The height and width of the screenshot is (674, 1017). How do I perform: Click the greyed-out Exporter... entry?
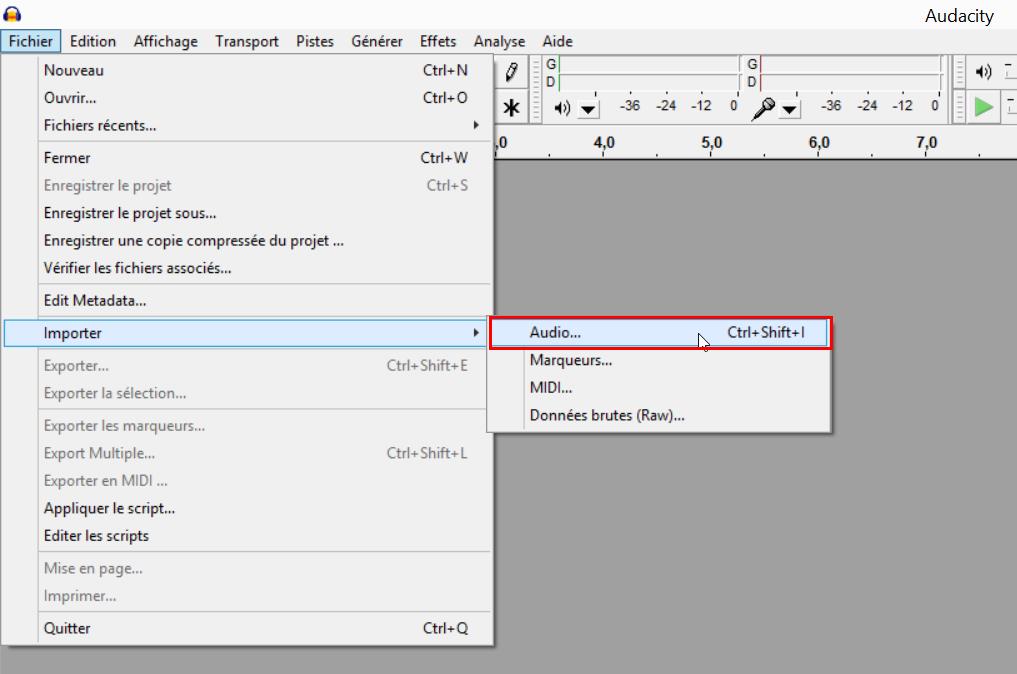(x=247, y=365)
